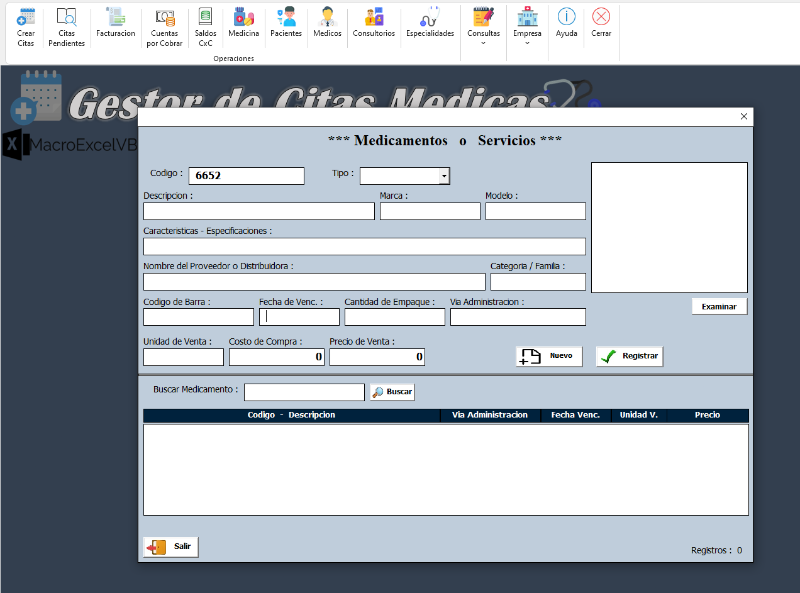
Task: Click the Unidad V. column header
Action: (639, 415)
